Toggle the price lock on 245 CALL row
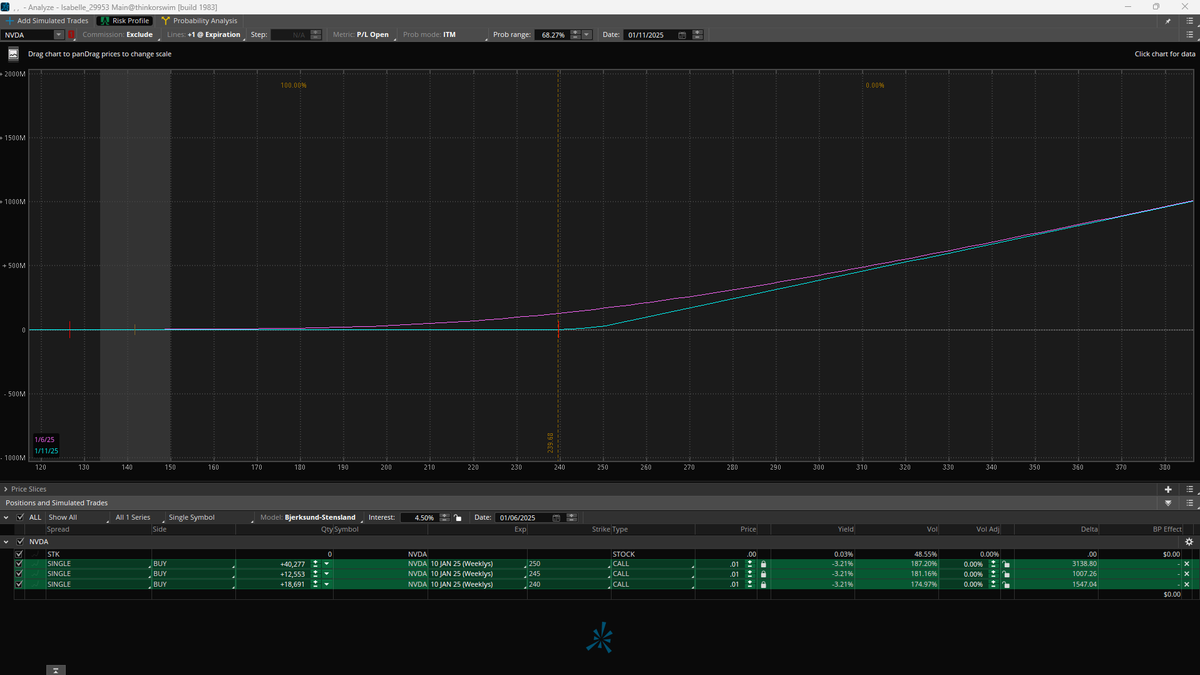1200x675 pixels. [x=762, y=574]
